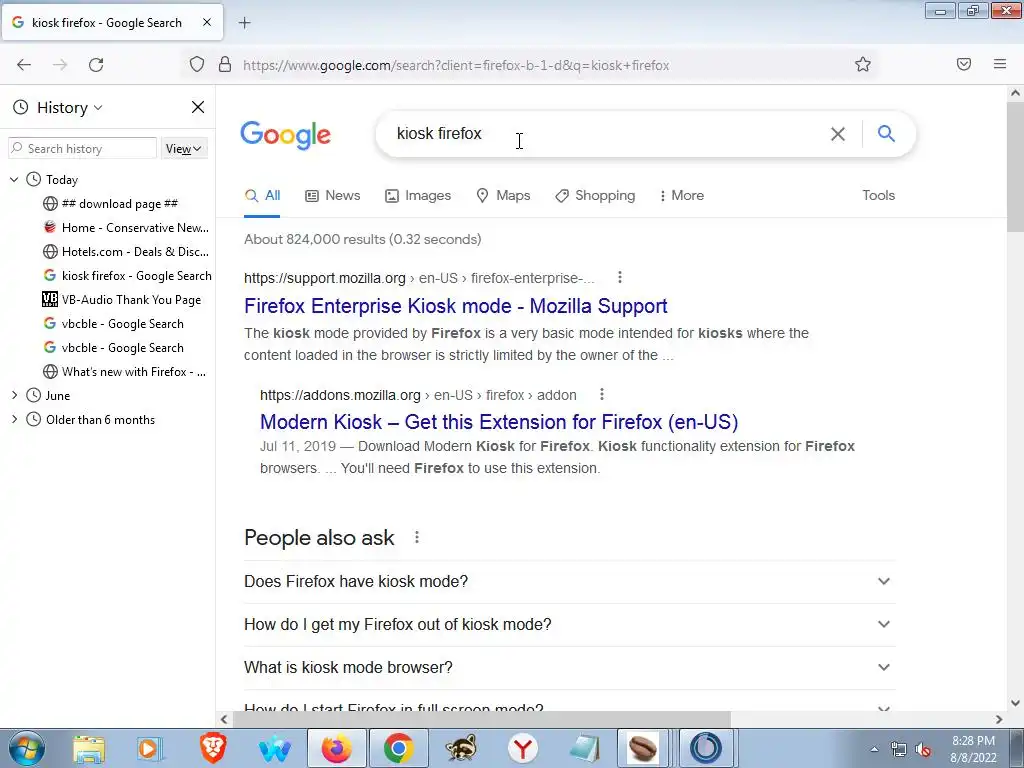Reload the current page
Screen dimensions: 1024x768
pos(96,65)
